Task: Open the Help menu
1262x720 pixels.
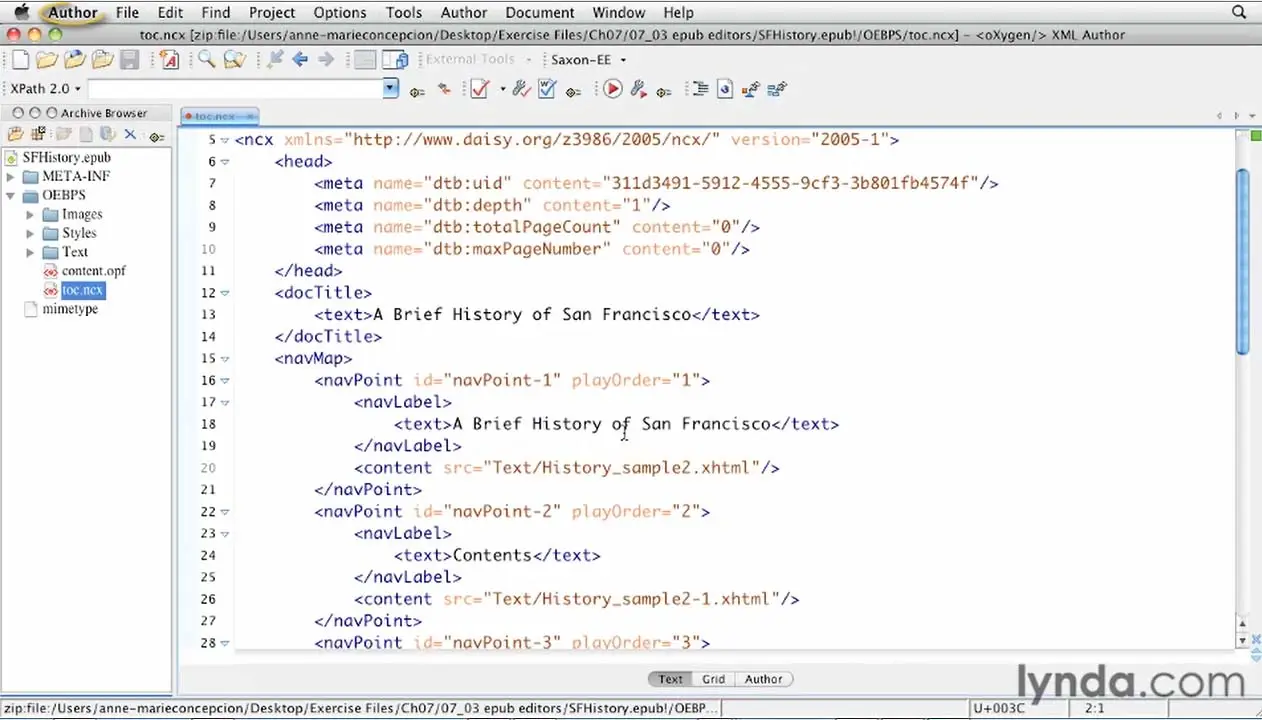Action: tap(678, 12)
